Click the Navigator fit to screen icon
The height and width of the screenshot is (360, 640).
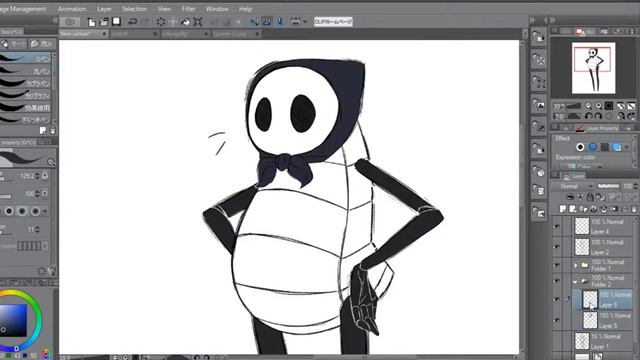[x=609, y=106]
